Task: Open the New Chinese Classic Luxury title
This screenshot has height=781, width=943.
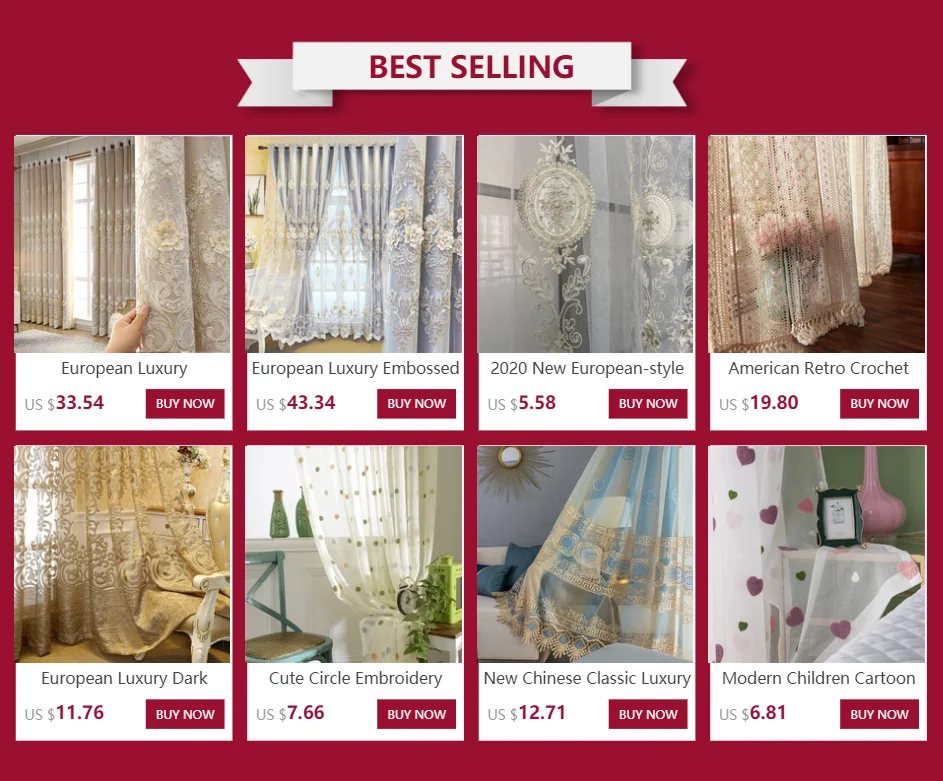Action: pos(587,678)
